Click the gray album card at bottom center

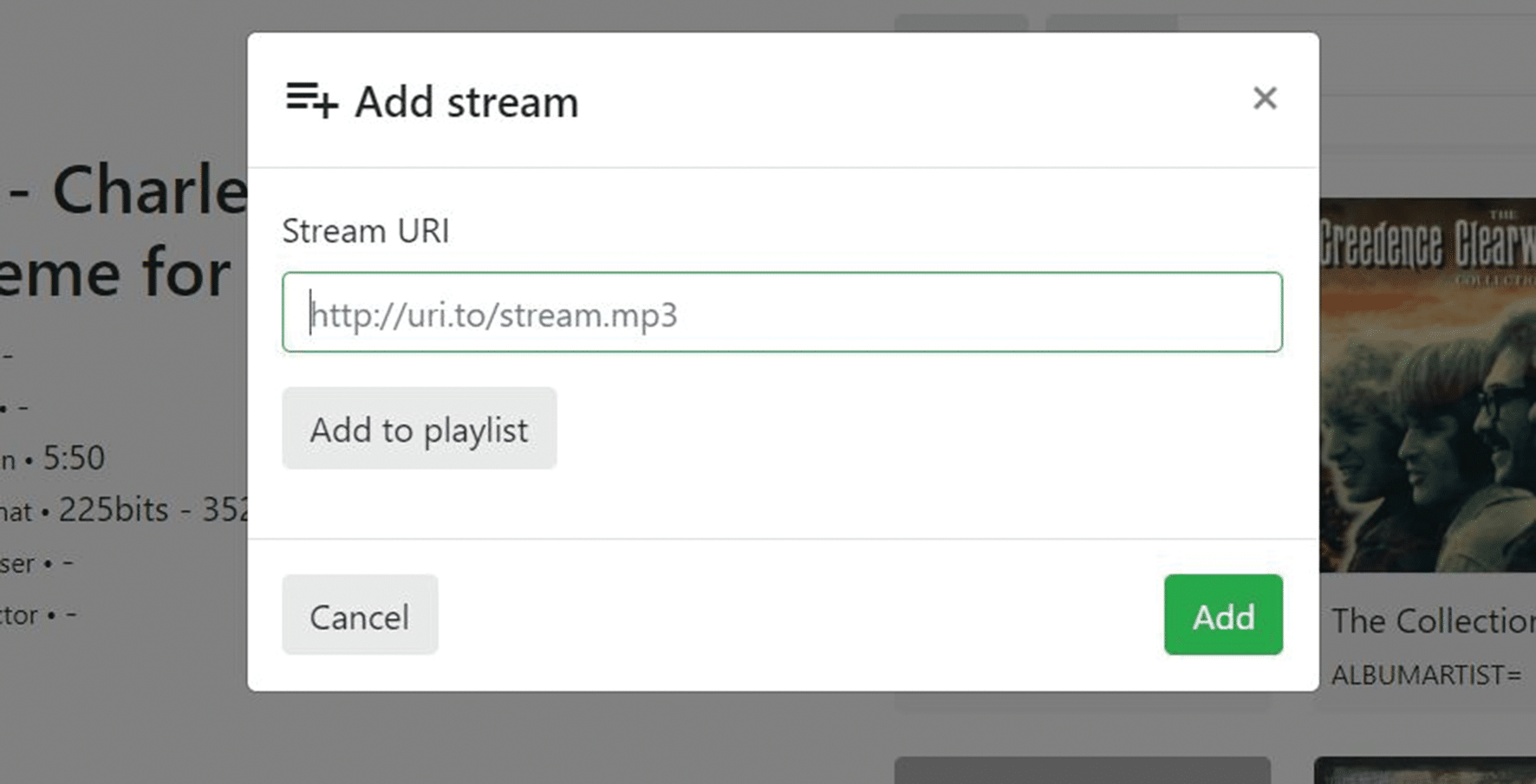[1083, 770]
